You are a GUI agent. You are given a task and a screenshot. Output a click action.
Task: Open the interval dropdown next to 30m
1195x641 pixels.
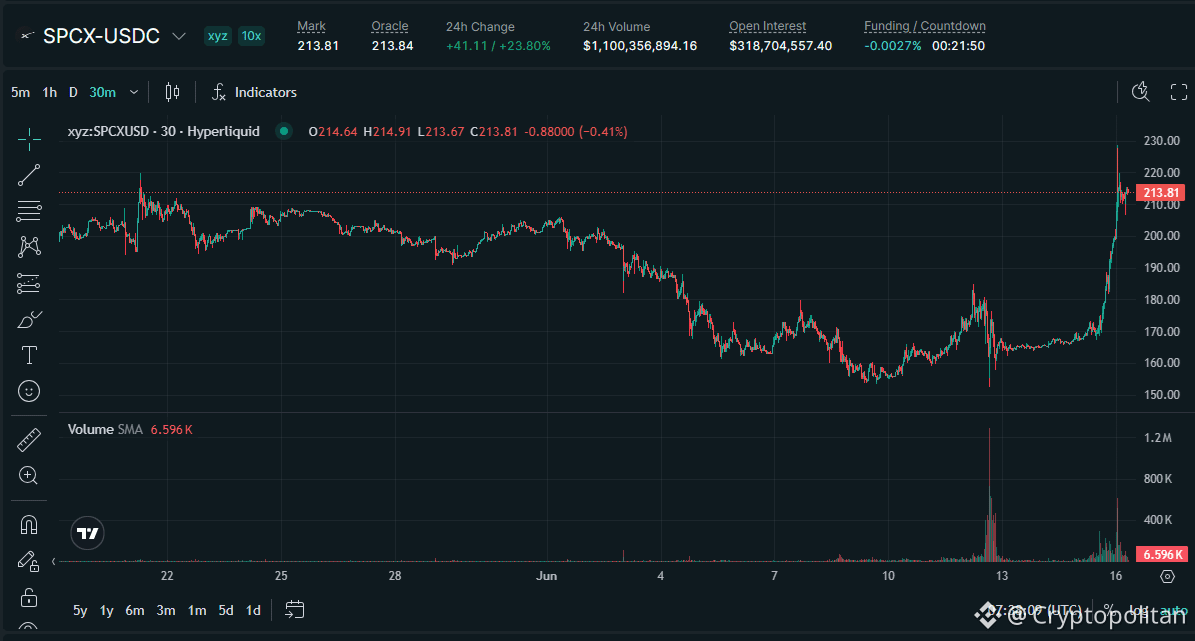click(134, 92)
